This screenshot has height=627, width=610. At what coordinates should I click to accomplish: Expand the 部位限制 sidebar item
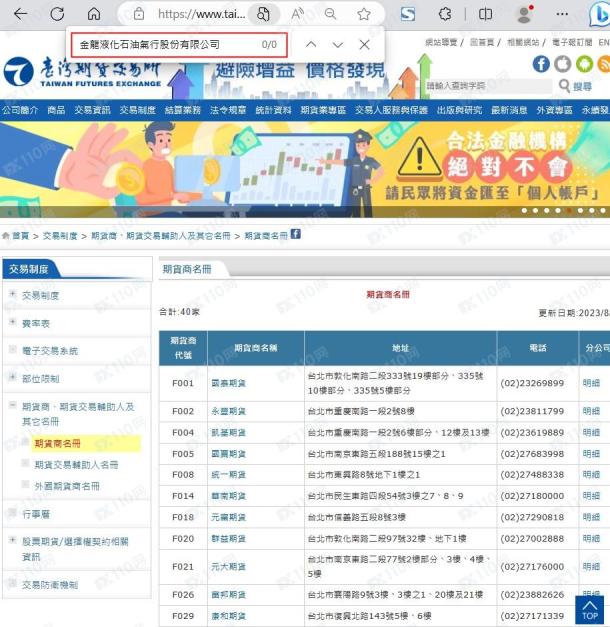[12, 377]
